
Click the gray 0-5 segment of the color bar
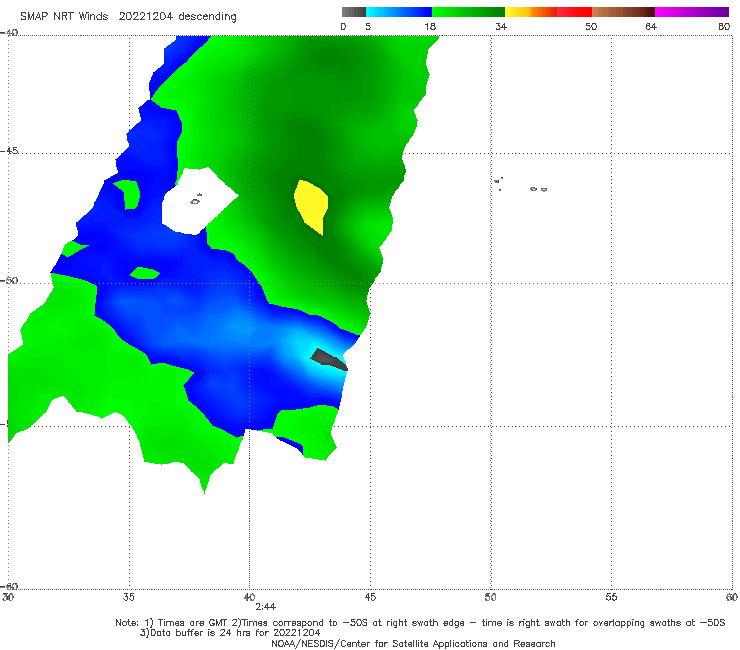(354, 12)
